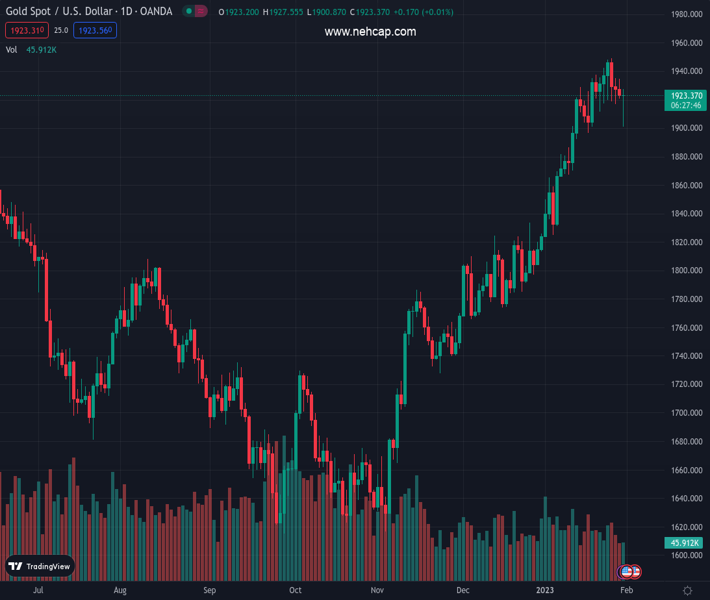The width and height of the screenshot is (710, 600).
Task: Click the Aug label on the time axis
Action: click(121, 591)
